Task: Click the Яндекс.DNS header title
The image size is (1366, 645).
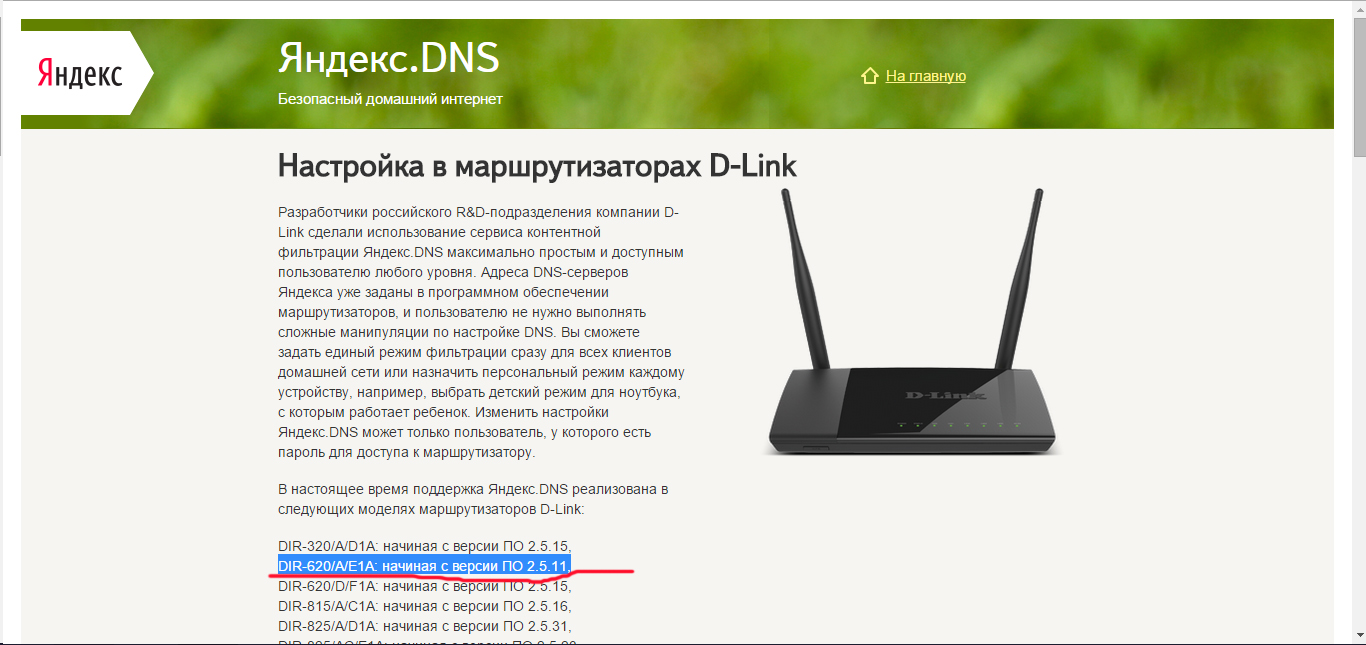Action: (x=388, y=59)
